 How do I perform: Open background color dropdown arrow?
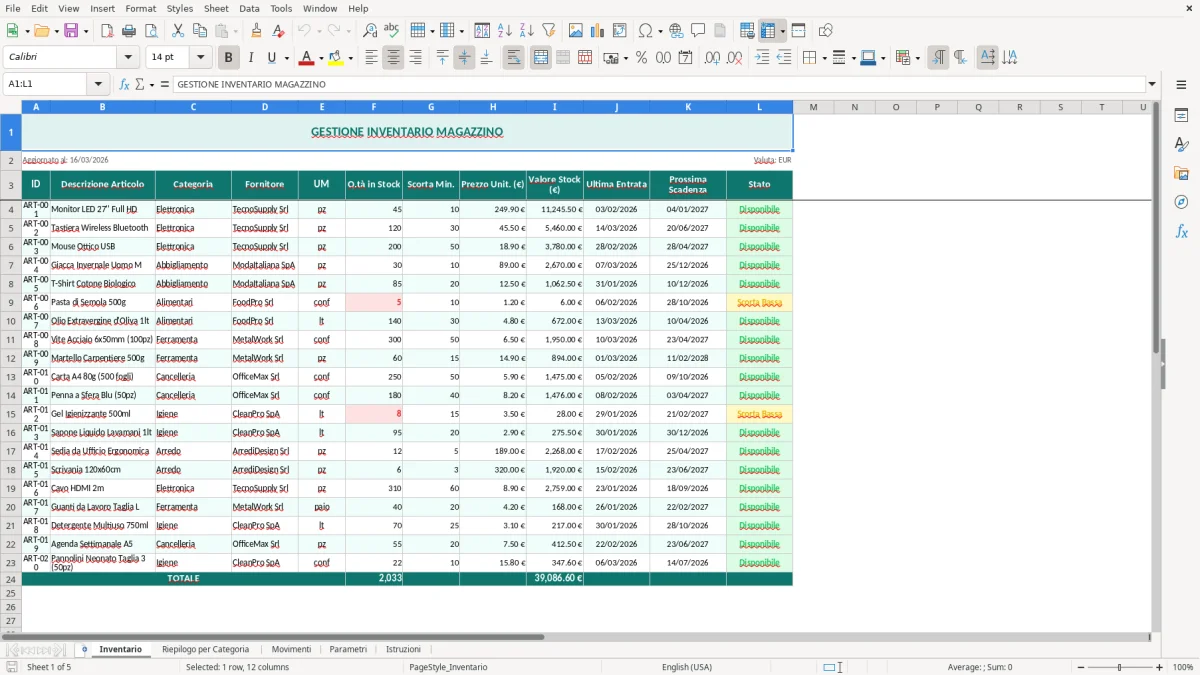coord(351,58)
